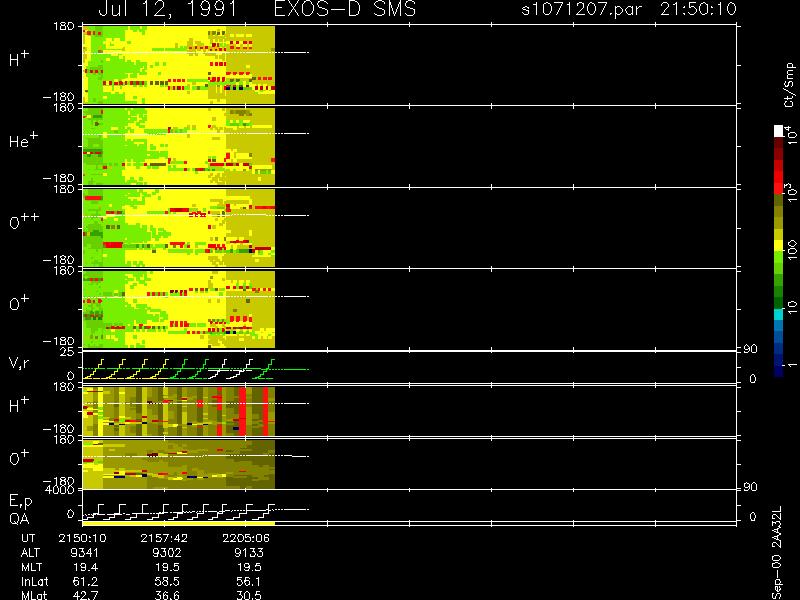800x600 pixels.
Task: Select the UT value 2205:06
Action: point(246,538)
